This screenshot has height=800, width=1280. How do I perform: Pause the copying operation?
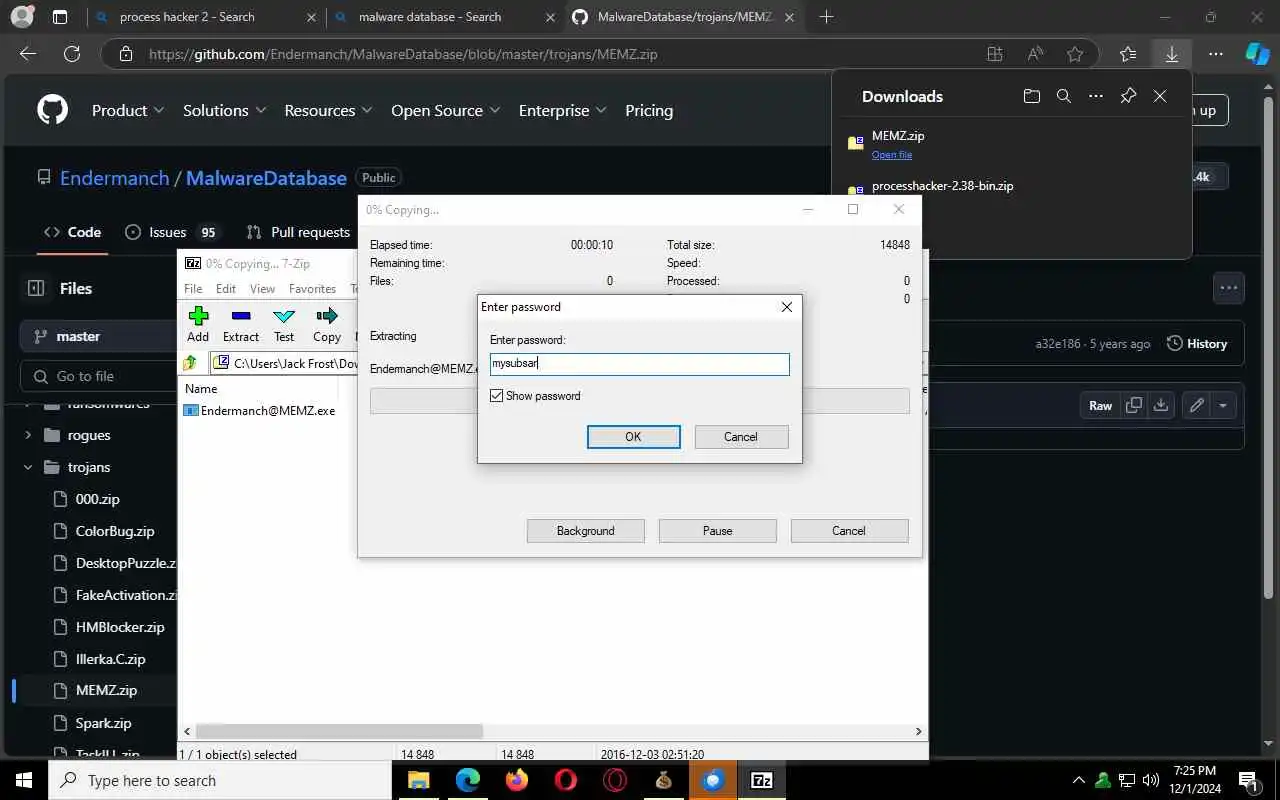(717, 531)
